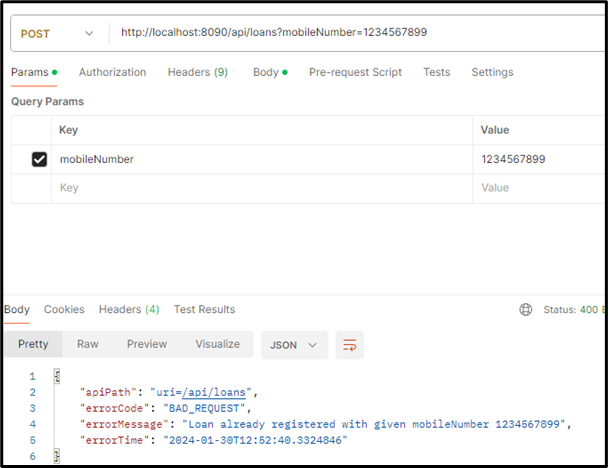Viewport: 608px width, 468px height.
Task: Select the request Body tab
Action: (x=268, y=73)
